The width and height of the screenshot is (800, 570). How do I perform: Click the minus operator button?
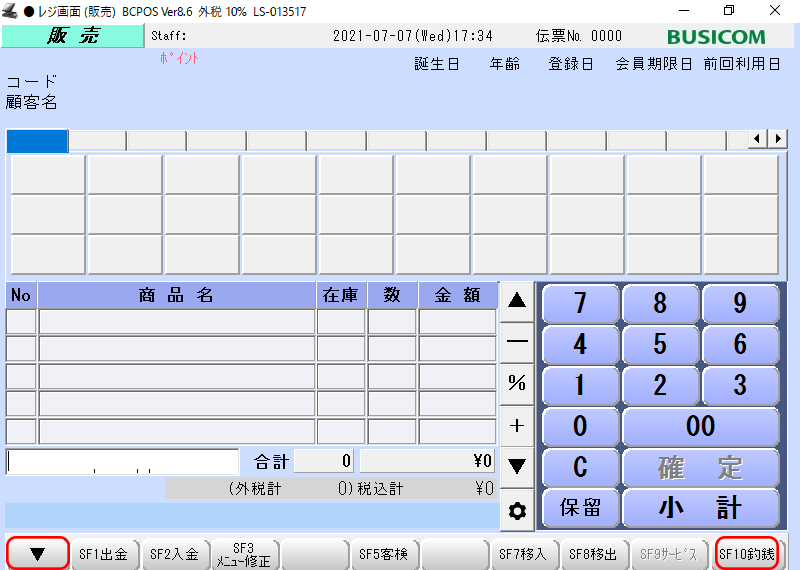pyautogui.click(x=517, y=341)
